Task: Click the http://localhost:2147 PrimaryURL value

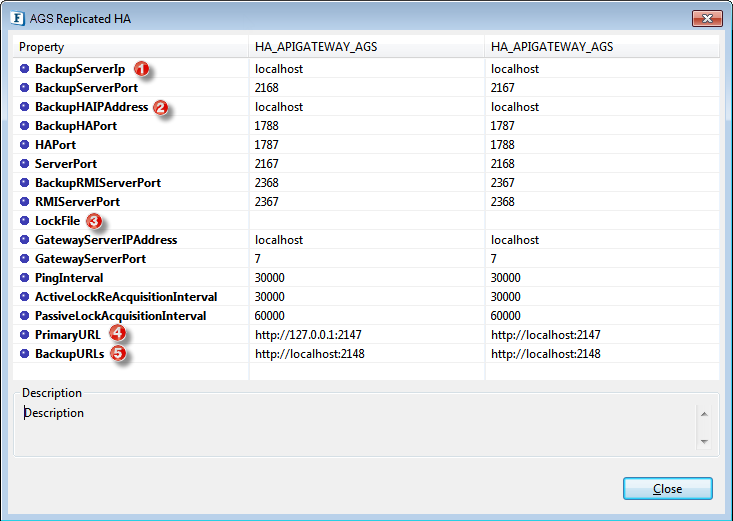Action: 546,334
